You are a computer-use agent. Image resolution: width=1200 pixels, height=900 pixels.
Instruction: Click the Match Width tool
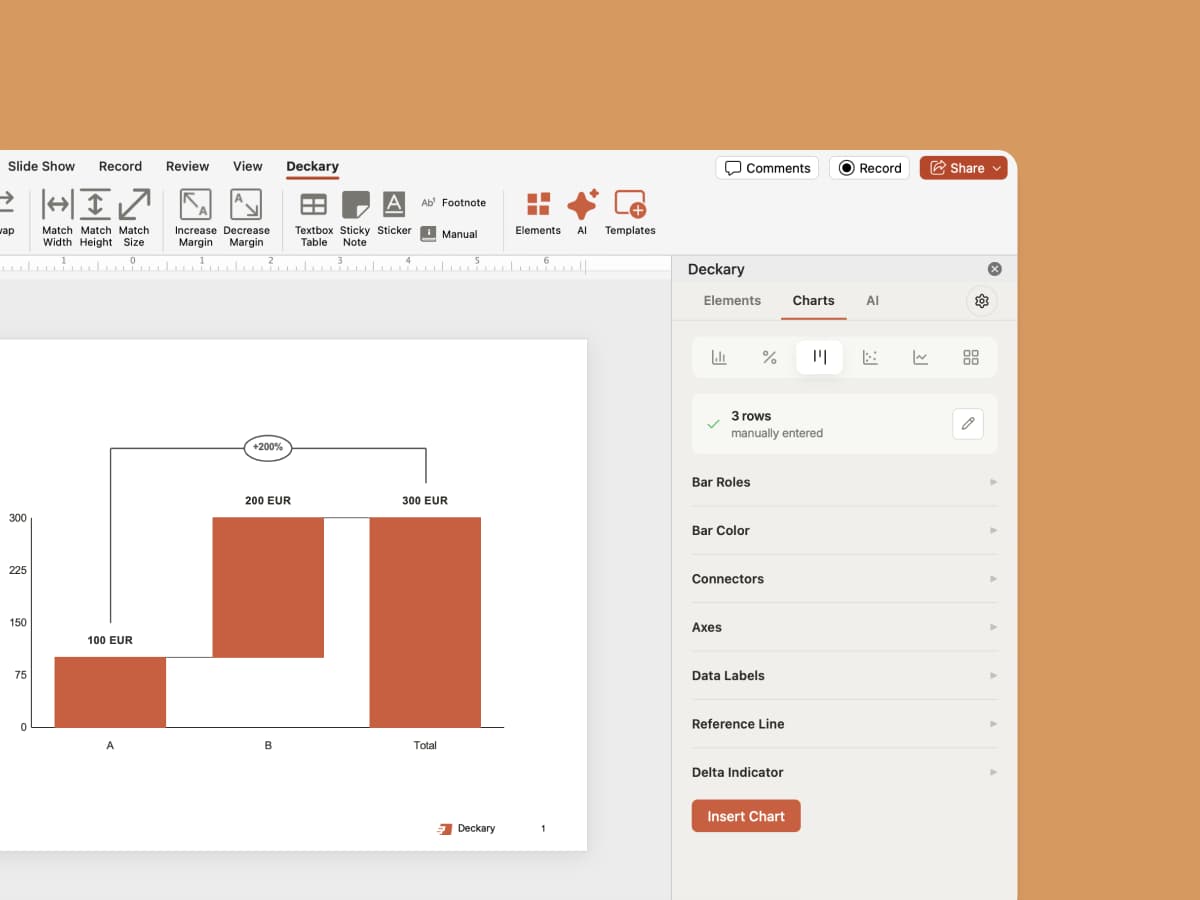coord(57,219)
